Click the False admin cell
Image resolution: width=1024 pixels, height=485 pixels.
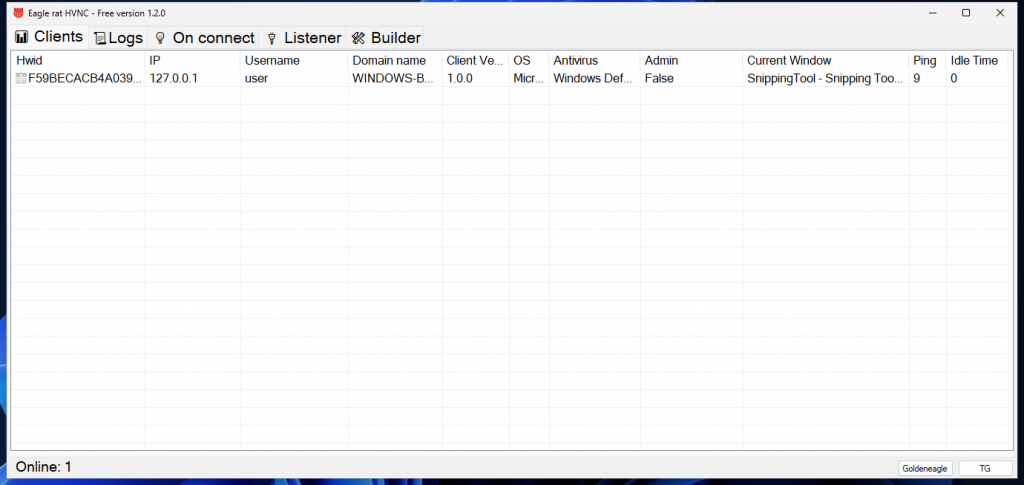coord(659,78)
